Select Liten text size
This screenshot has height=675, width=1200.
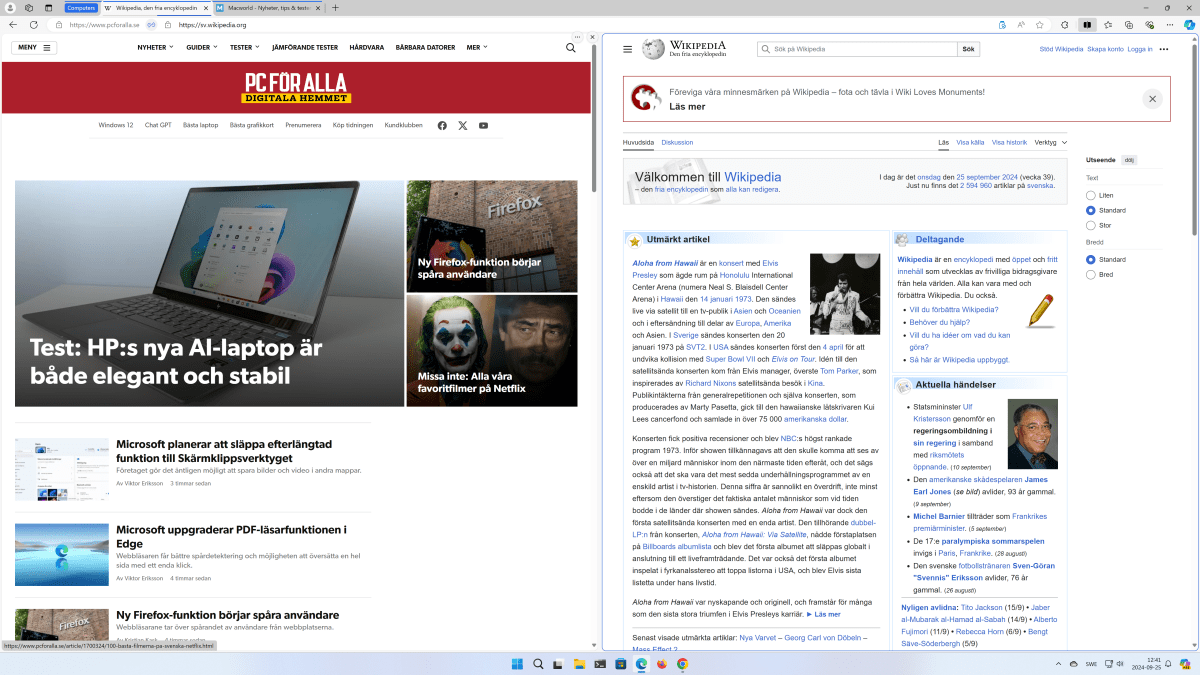1091,195
